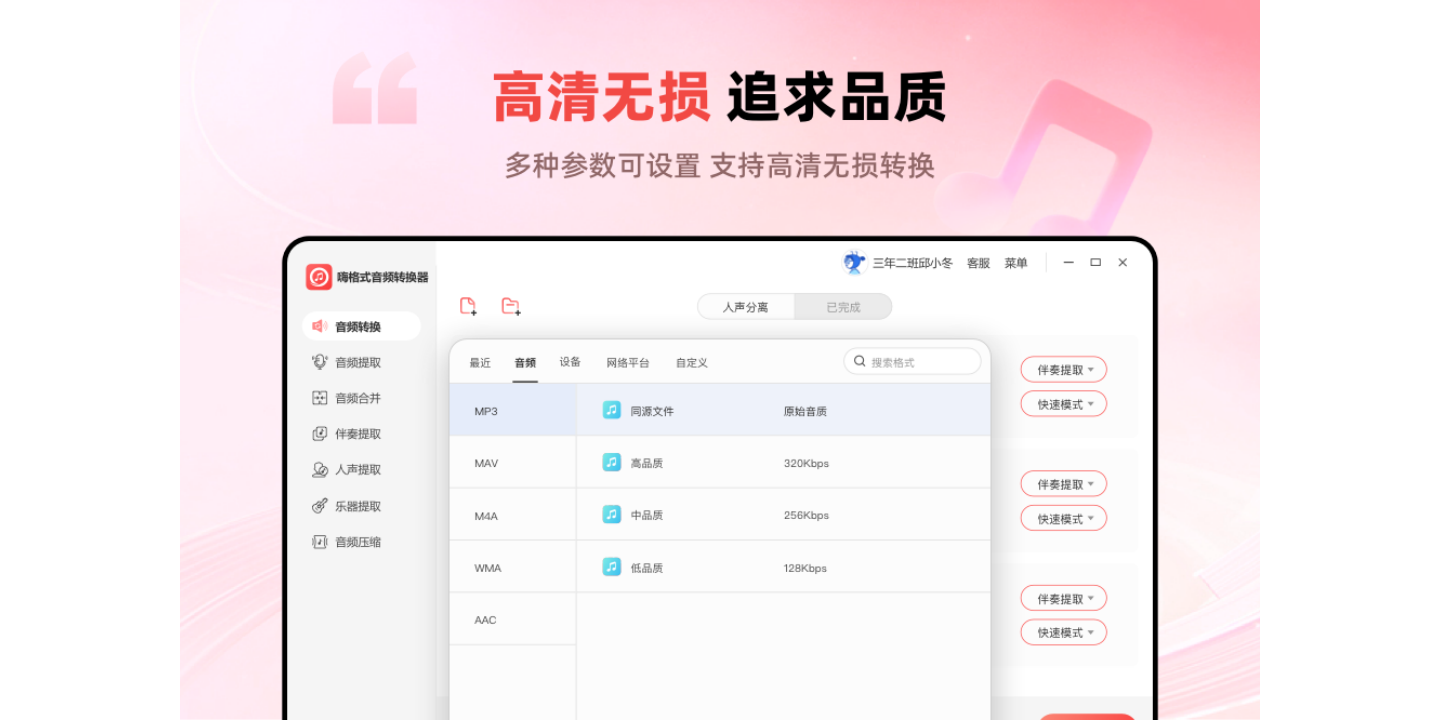Click the add file icon
This screenshot has width=1440, height=720.
click(x=468, y=307)
